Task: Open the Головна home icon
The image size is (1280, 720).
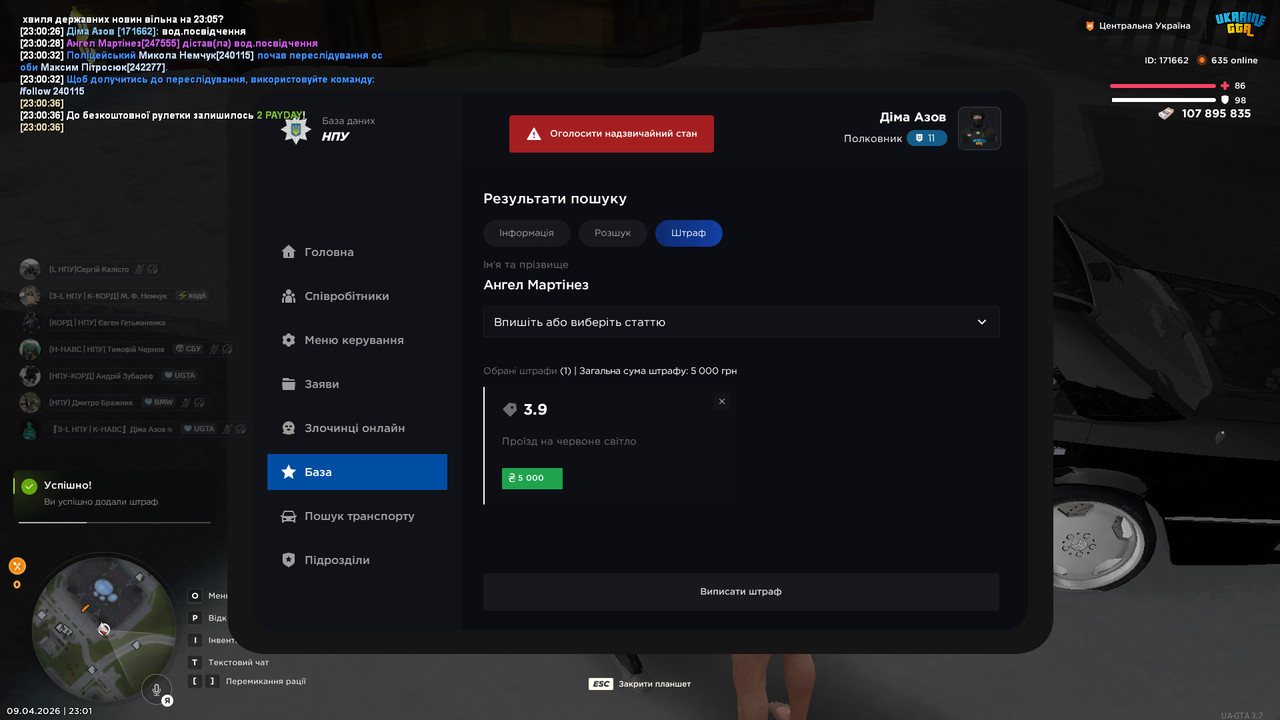Action: point(289,252)
